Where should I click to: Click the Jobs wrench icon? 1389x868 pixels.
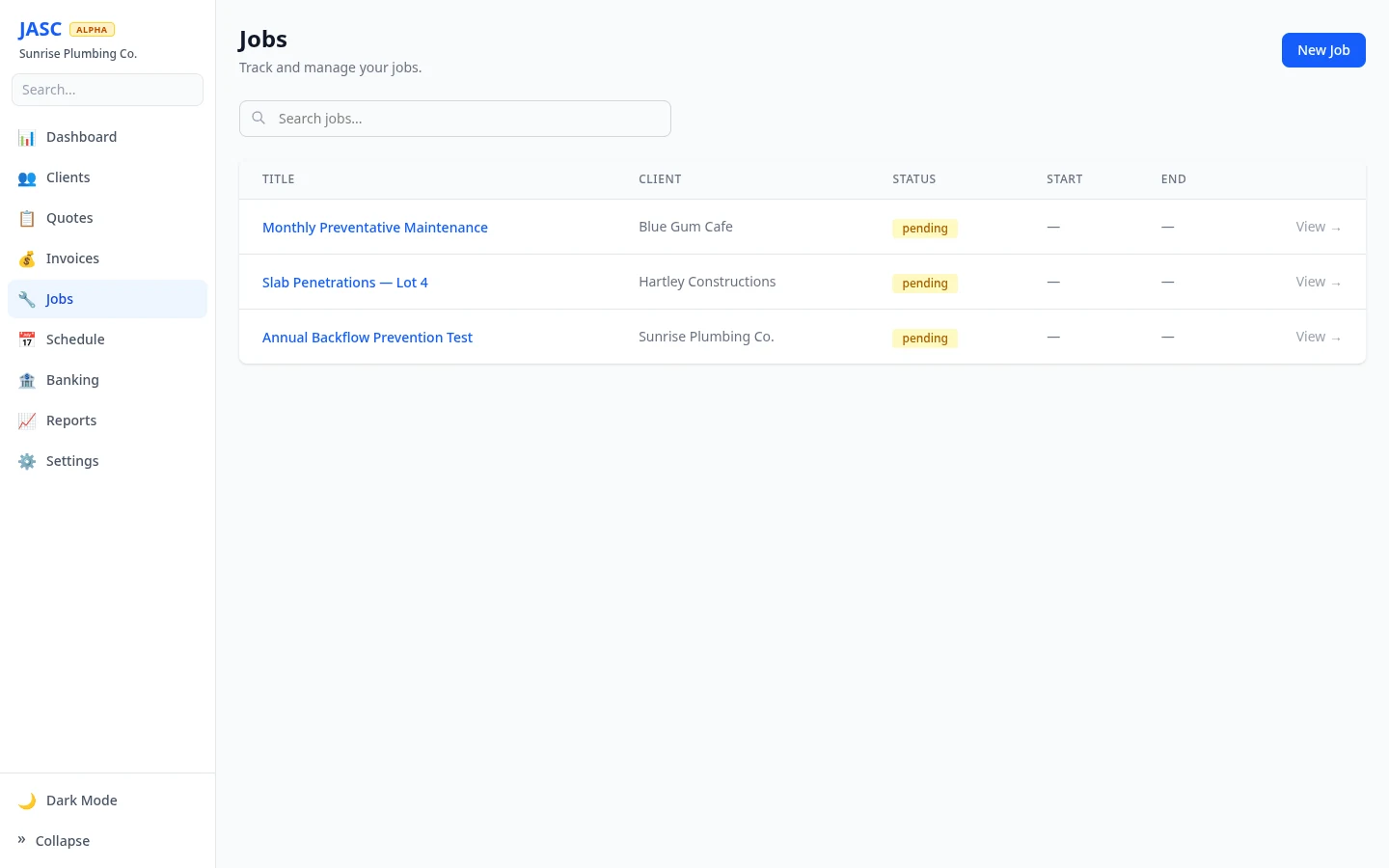[27, 300]
